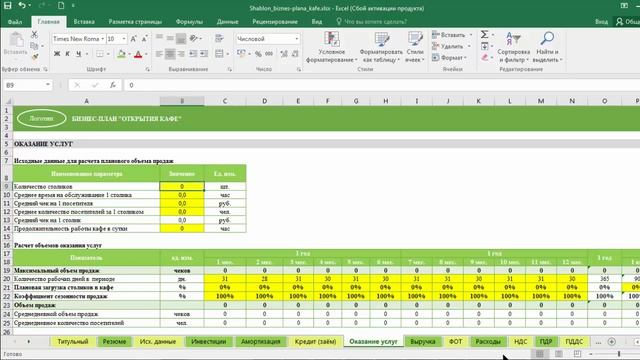Click the Format Painter brush icon
The width and height of the screenshot is (640, 360).
click(x=34, y=57)
